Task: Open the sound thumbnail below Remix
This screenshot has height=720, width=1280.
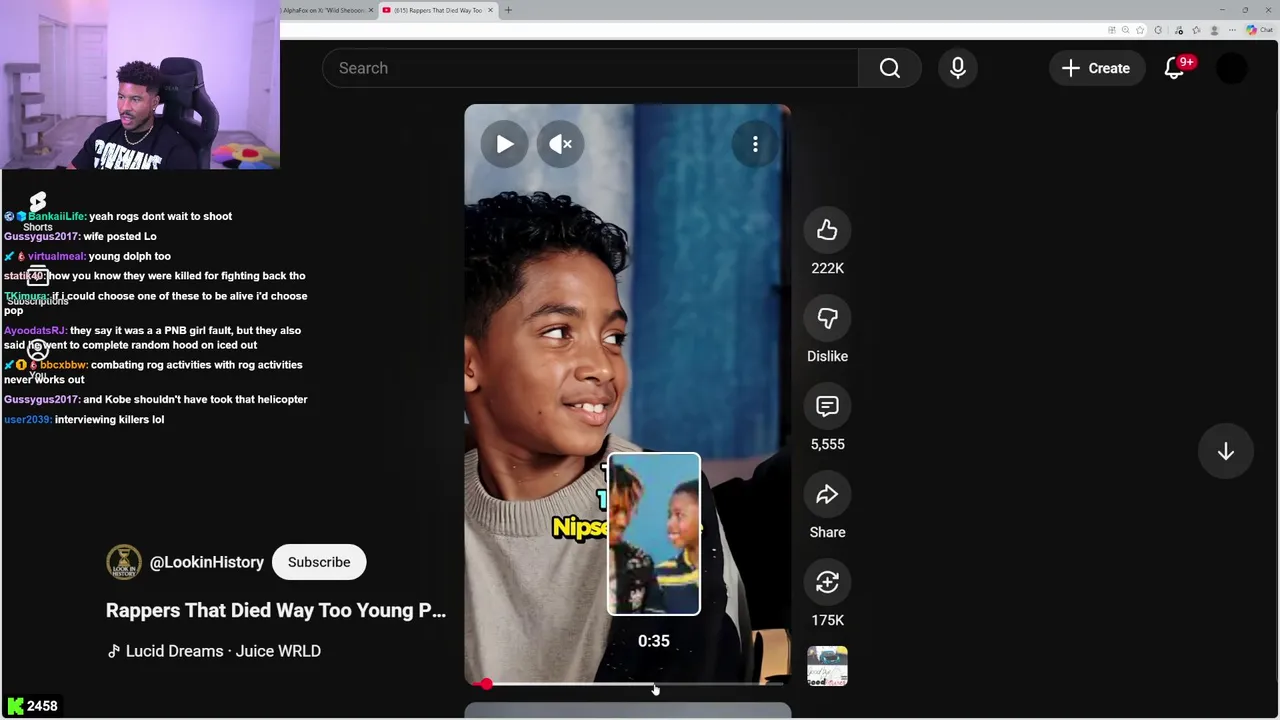Action: click(827, 666)
